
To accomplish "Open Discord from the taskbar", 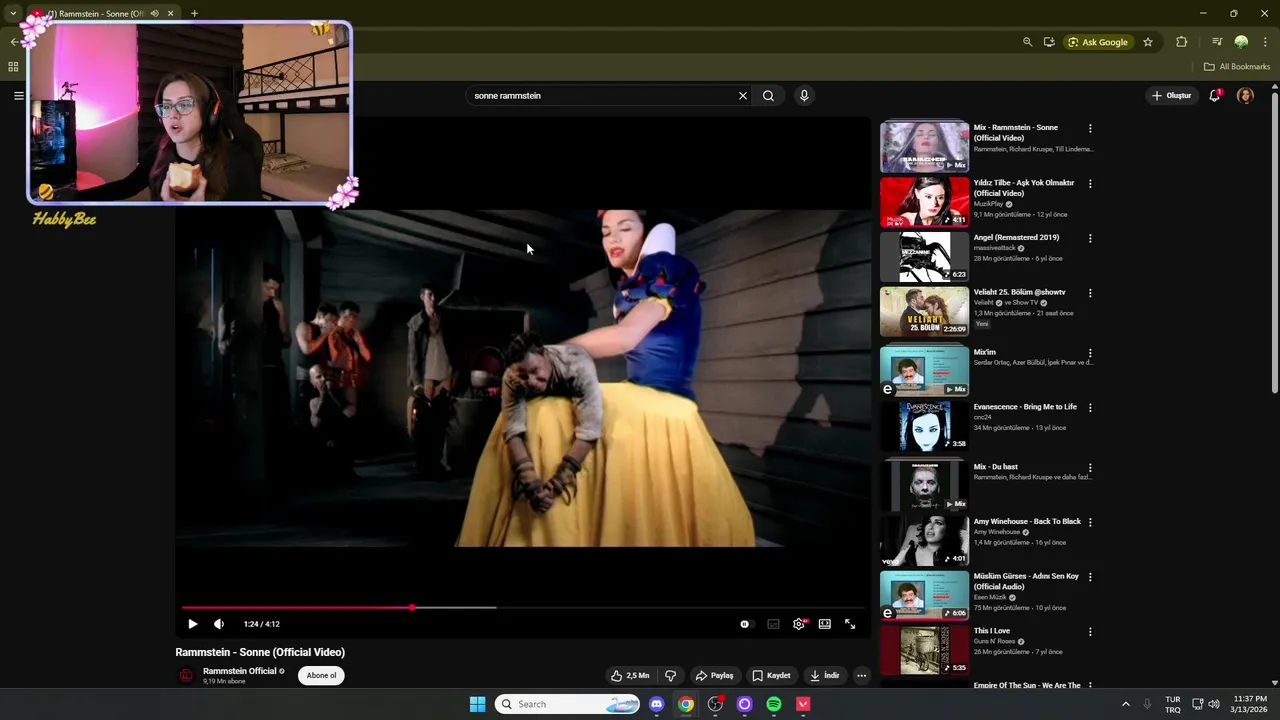I will tap(656, 704).
